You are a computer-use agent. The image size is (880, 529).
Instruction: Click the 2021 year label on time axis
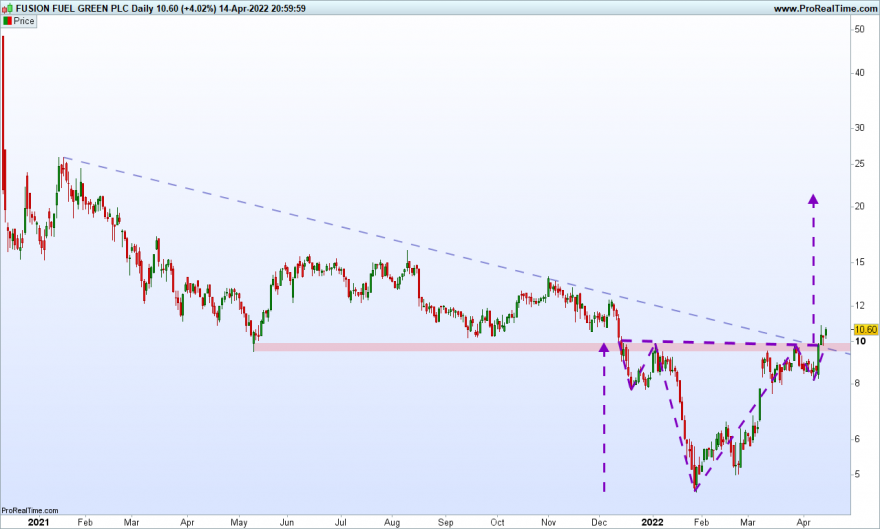[x=38, y=522]
